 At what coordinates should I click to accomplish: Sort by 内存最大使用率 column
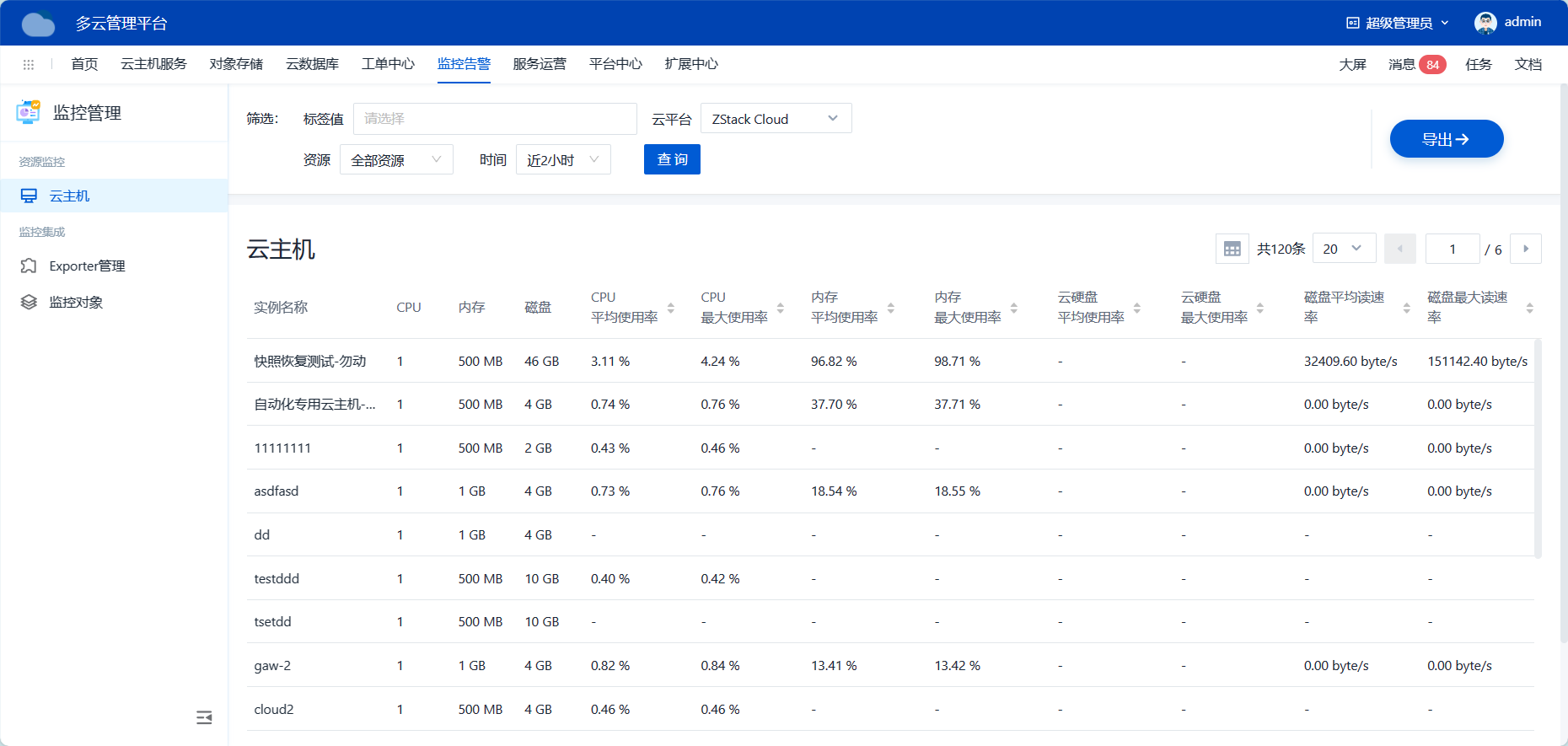coord(1013,308)
